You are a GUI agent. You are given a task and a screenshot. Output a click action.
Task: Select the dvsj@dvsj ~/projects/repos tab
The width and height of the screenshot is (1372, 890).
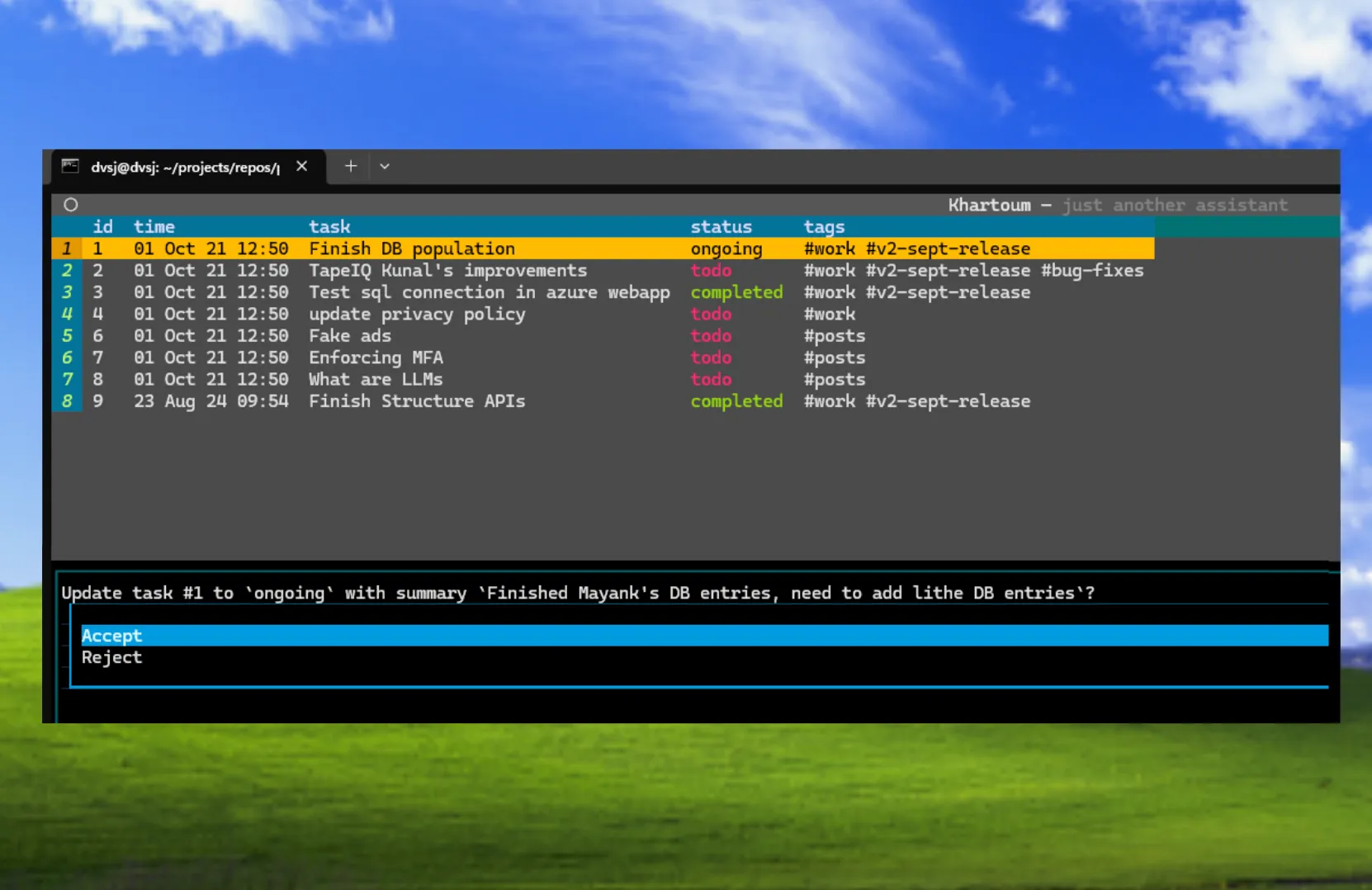coord(189,167)
